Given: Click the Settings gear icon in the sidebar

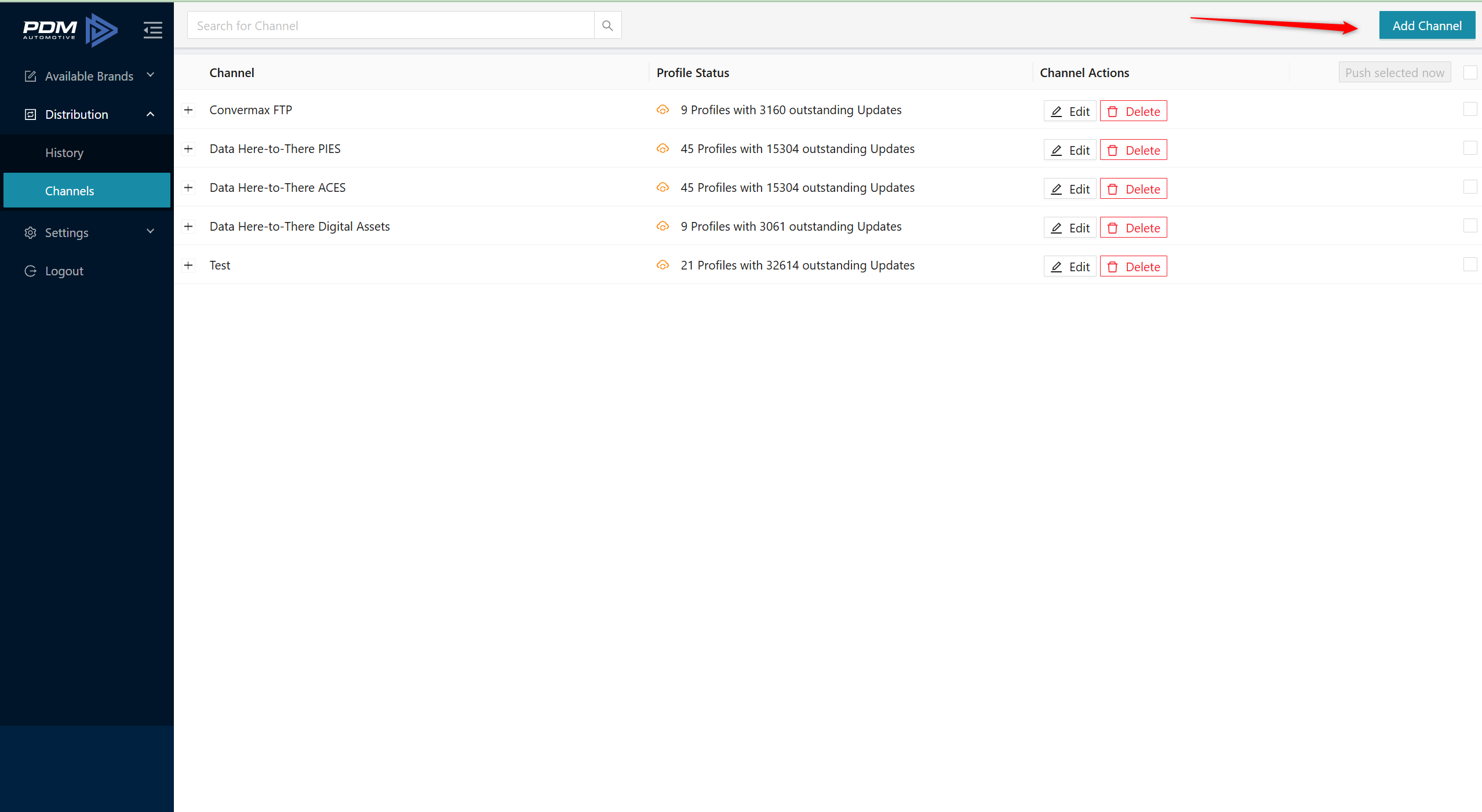Looking at the screenshot, I should coord(30,232).
